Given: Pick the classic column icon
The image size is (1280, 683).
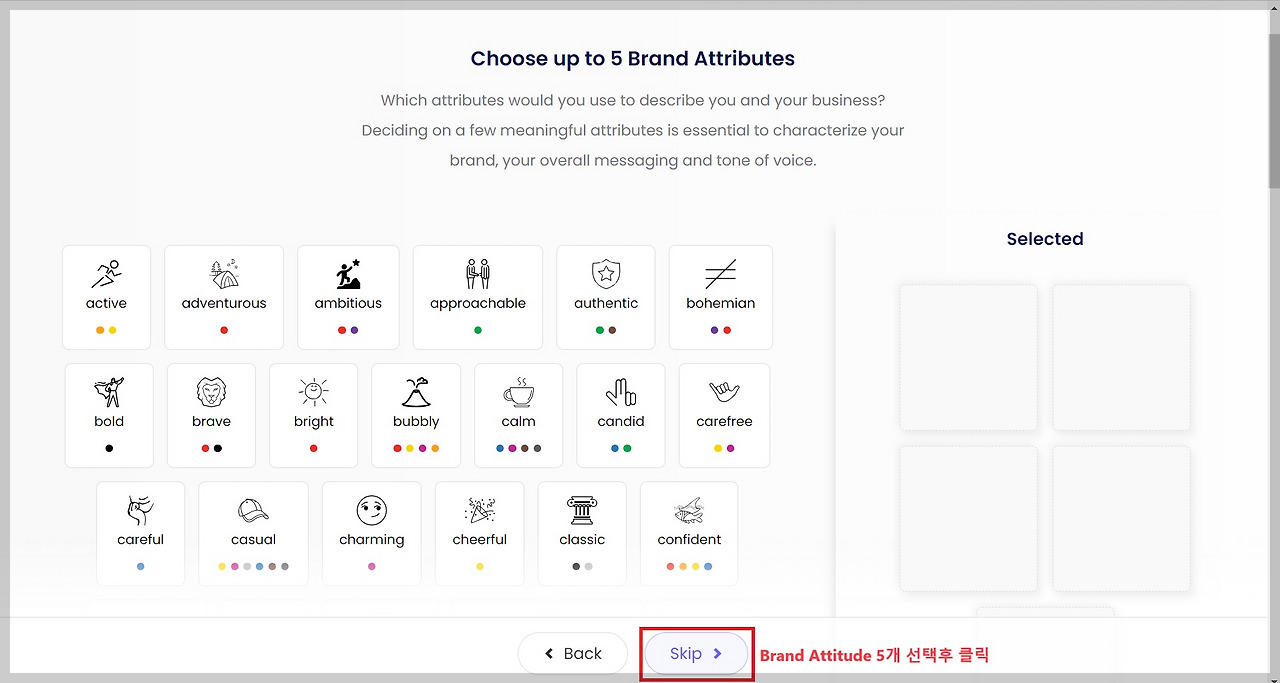Looking at the screenshot, I should coord(582,510).
